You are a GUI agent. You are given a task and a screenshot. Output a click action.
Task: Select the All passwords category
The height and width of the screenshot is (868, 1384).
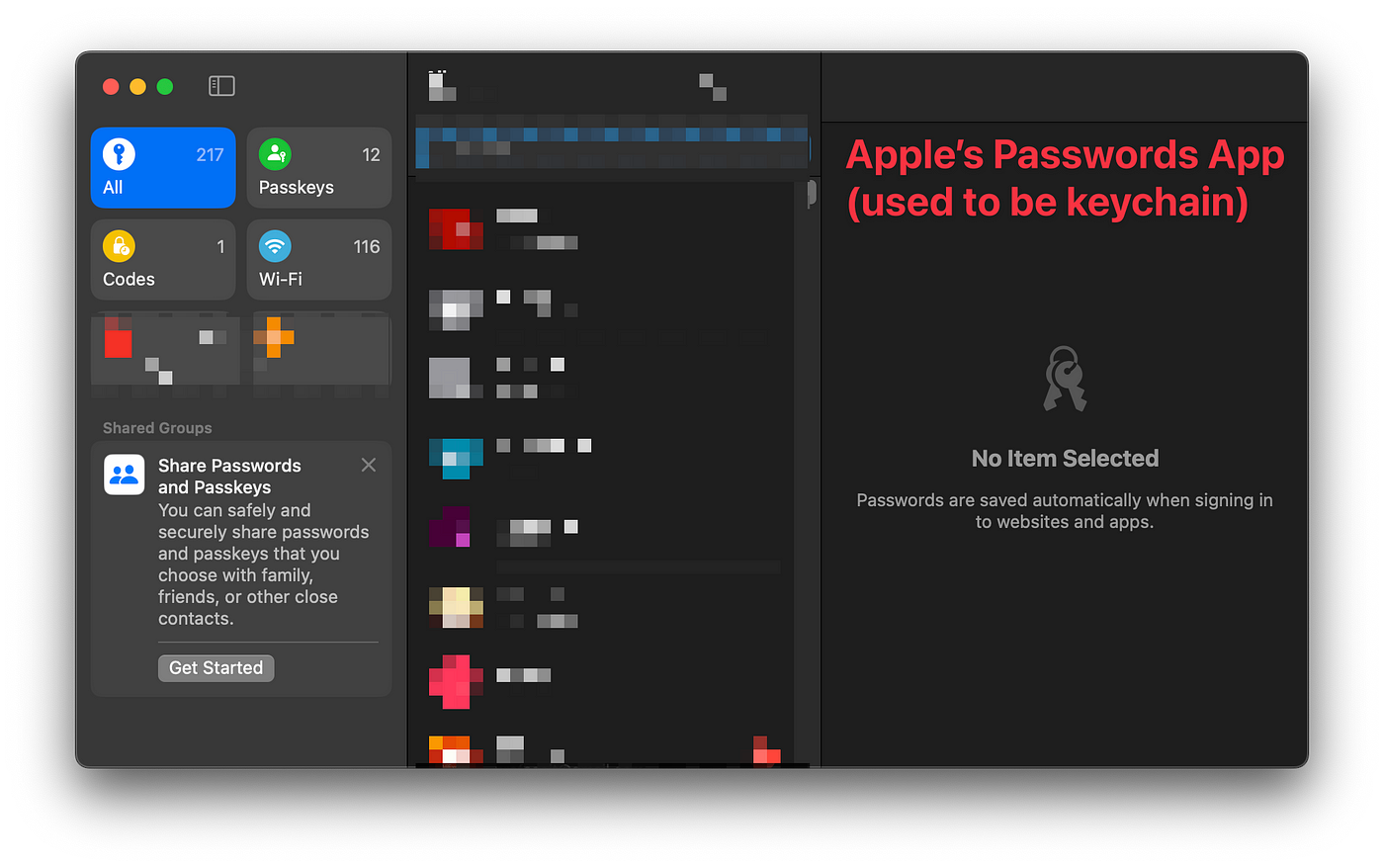[163, 168]
